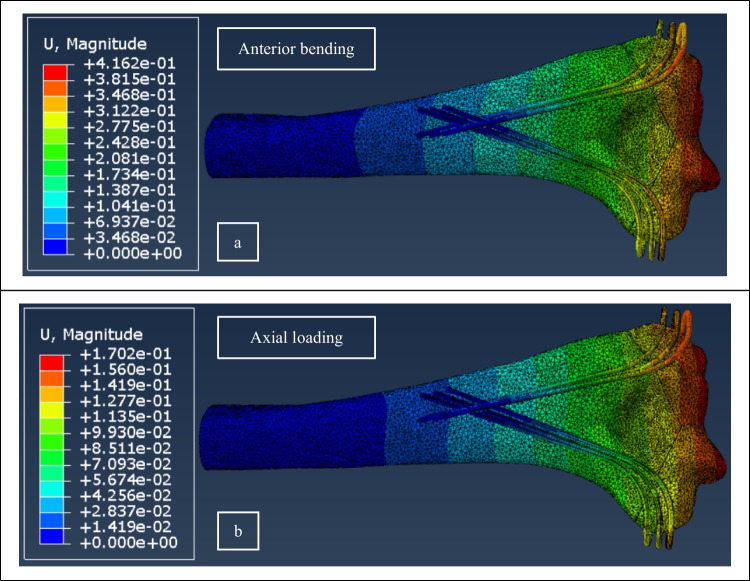Pick the cyan swatch beside +1.041e-01

pyautogui.click(x=55, y=199)
